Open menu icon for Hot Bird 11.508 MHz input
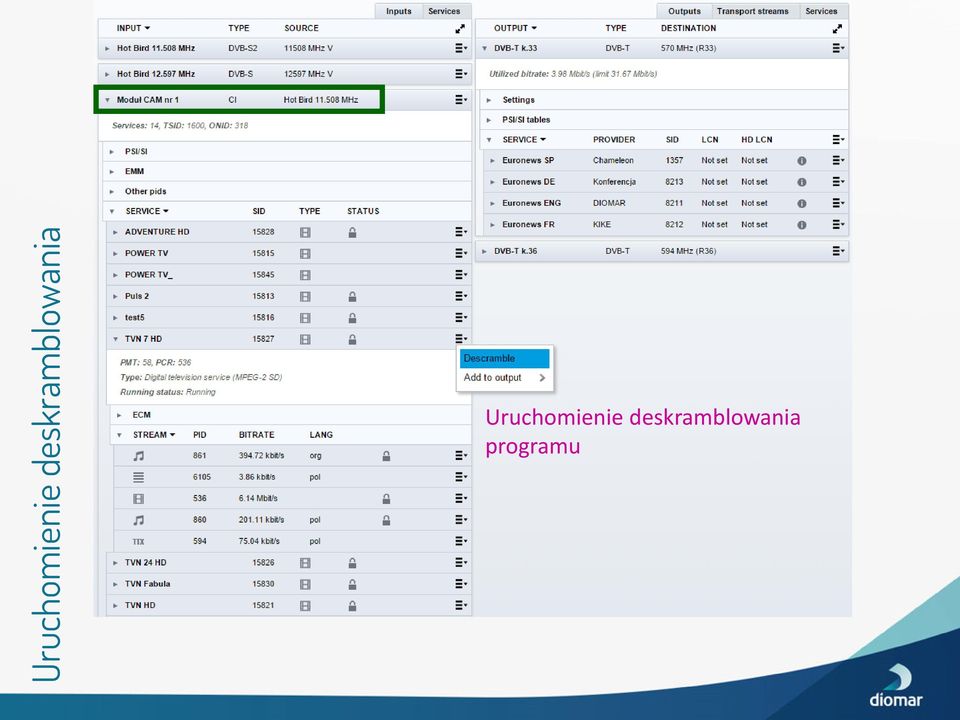This screenshot has height=720, width=960. click(x=461, y=48)
